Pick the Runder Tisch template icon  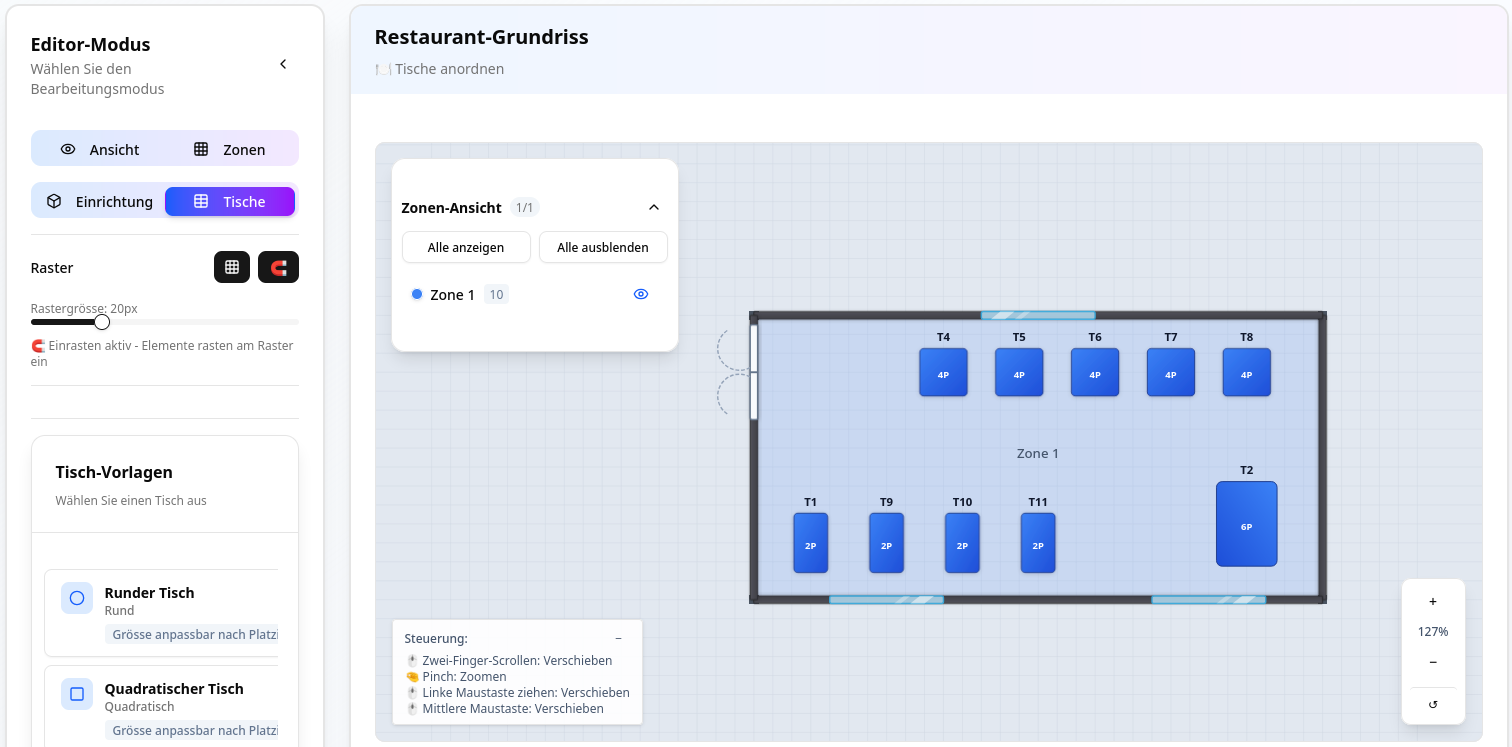click(77, 598)
